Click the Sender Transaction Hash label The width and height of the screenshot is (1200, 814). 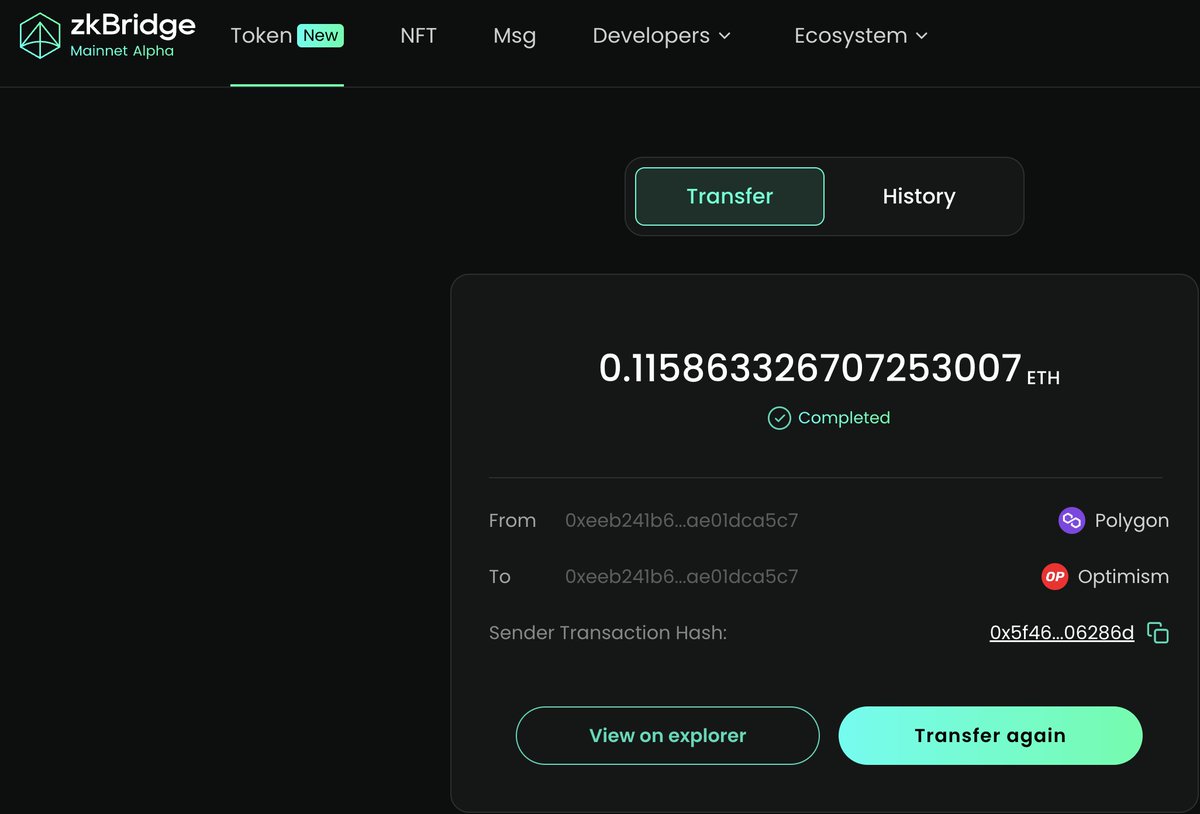click(x=608, y=633)
